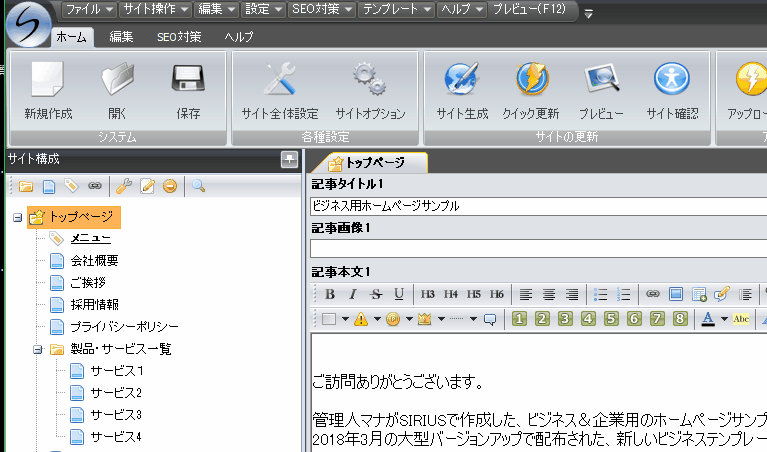The image size is (767, 452).
Task: Click the crown ranking icon
Action: coord(425,319)
